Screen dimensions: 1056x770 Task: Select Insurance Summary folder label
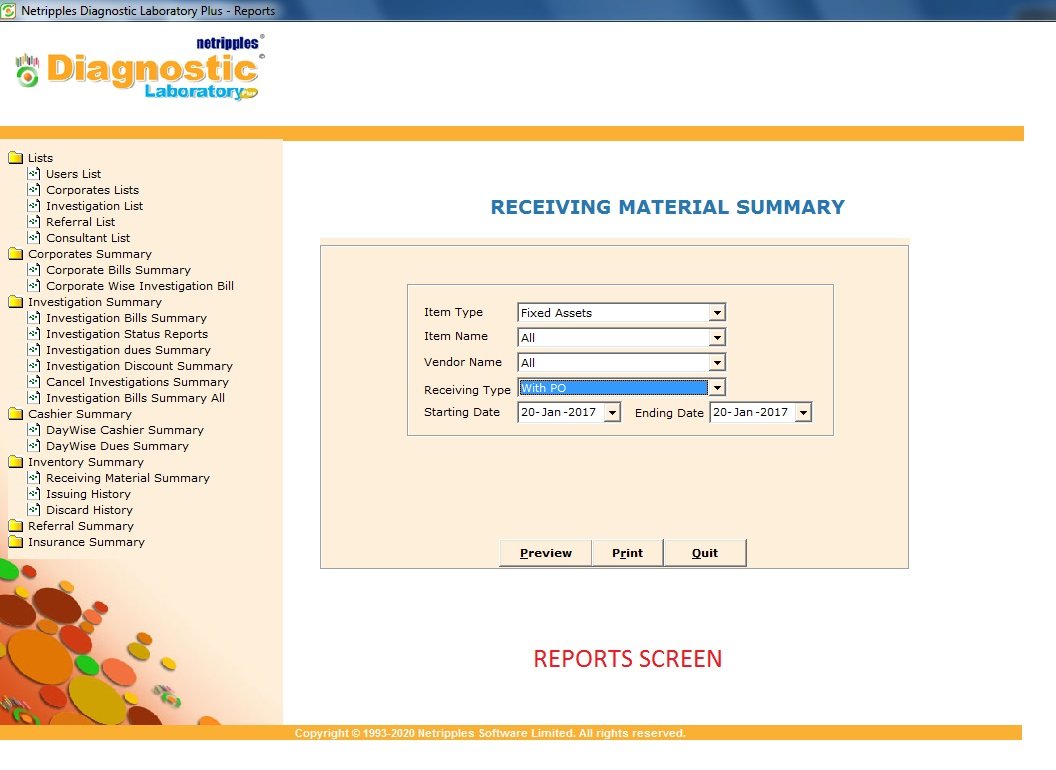click(86, 542)
